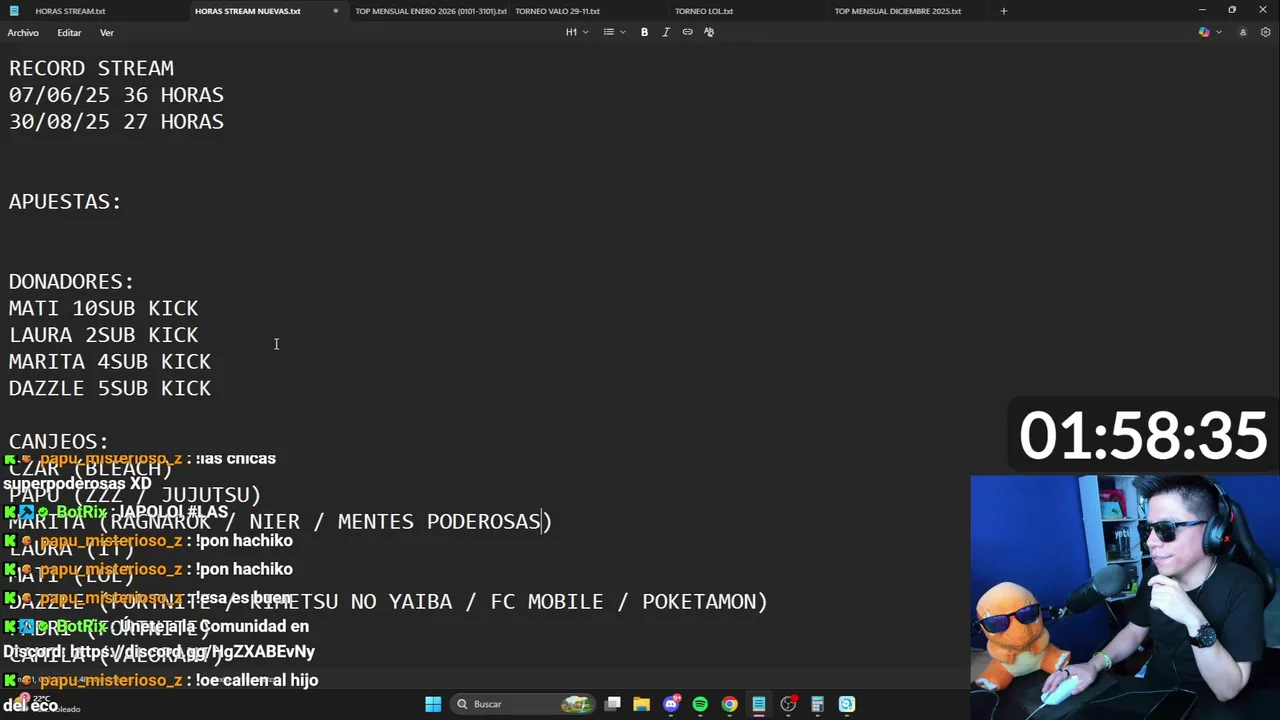Open Calculator from the taskbar
This screenshot has height=720, width=1280.
tap(817, 704)
